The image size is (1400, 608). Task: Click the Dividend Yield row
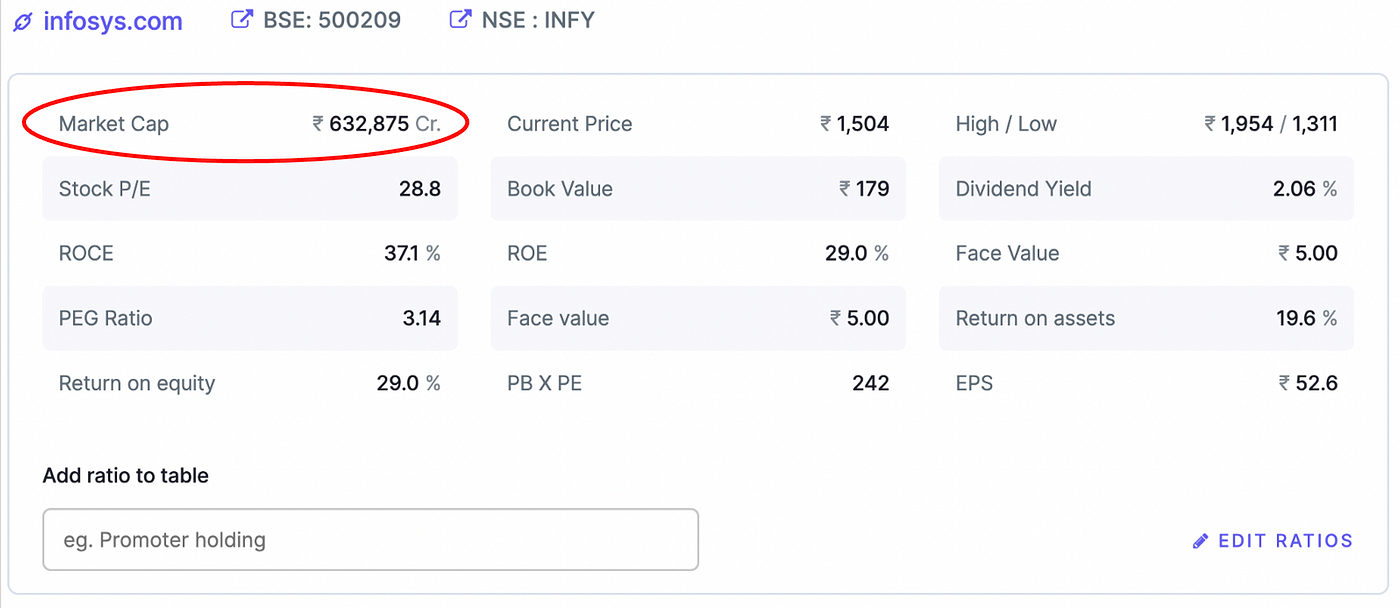(1145, 188)
